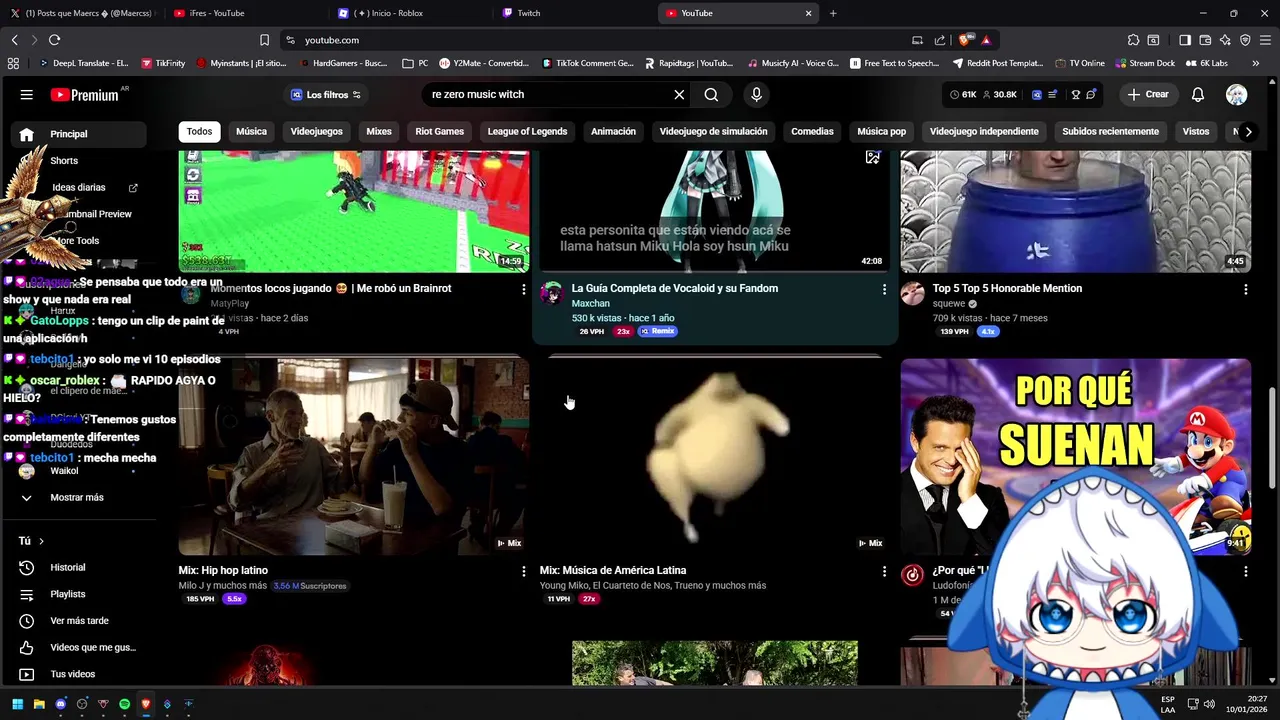Open the Brave VPN shield icon
Screen dimensions: 1280x720
(x=1245, y=40)
